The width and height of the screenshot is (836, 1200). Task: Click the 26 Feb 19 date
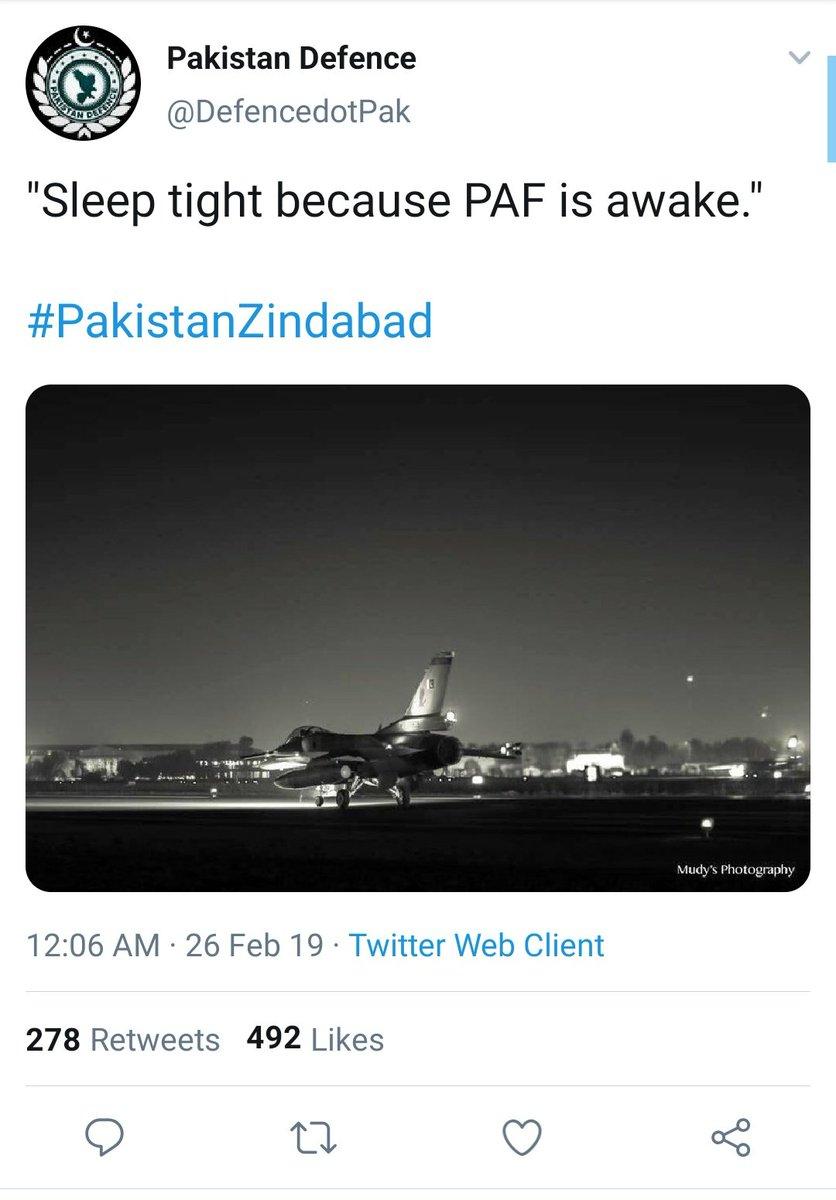[x=254, y=945]
